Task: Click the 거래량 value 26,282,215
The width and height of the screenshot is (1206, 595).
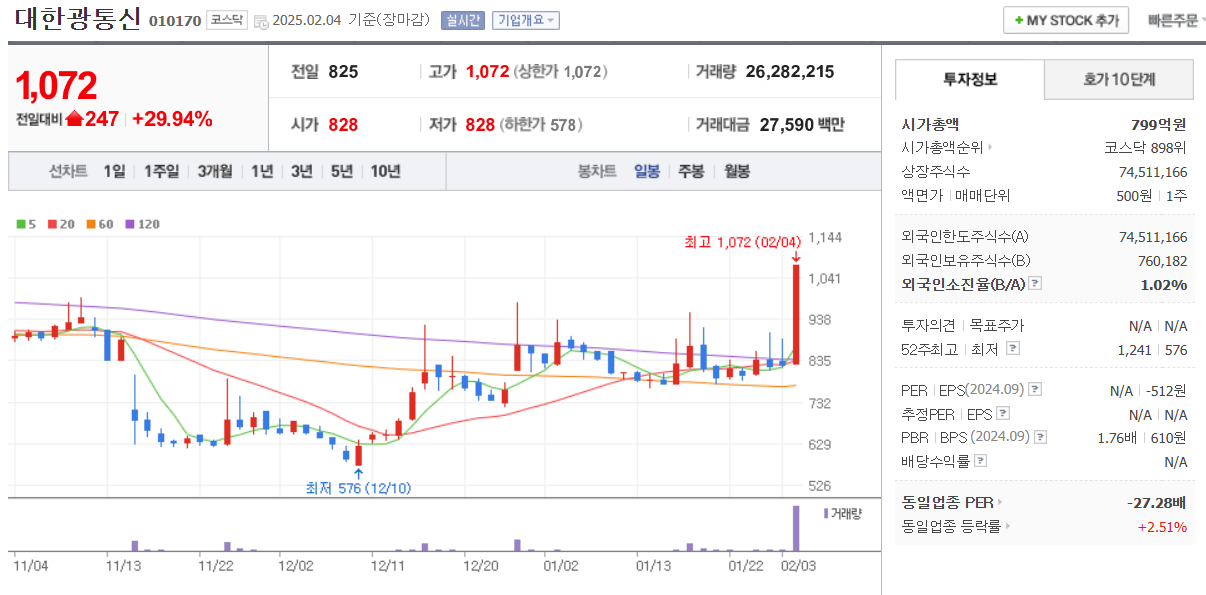Action: point(790,72)
